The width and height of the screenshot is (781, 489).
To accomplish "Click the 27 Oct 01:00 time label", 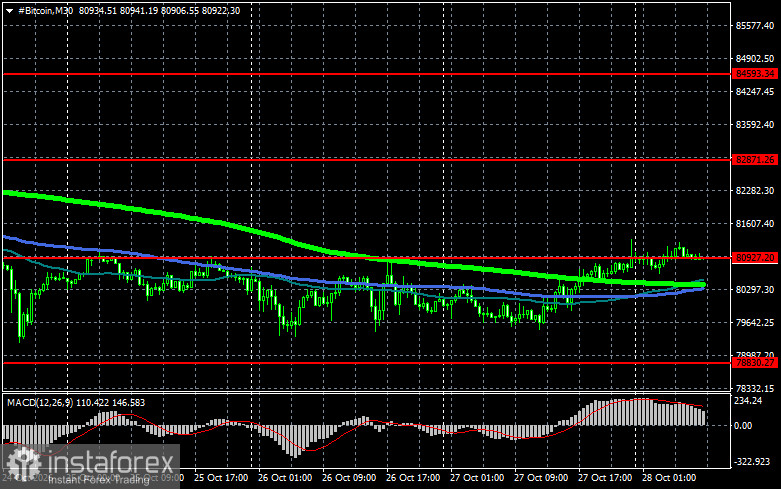I will [477, 478].
